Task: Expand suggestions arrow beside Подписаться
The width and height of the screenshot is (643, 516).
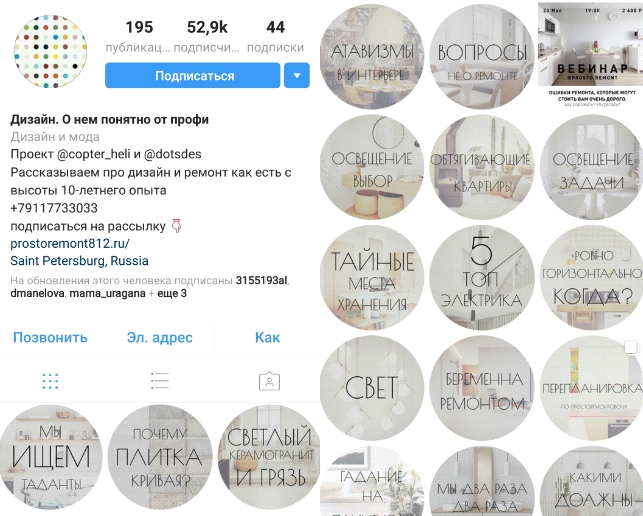Action: [x=297, y=75]
